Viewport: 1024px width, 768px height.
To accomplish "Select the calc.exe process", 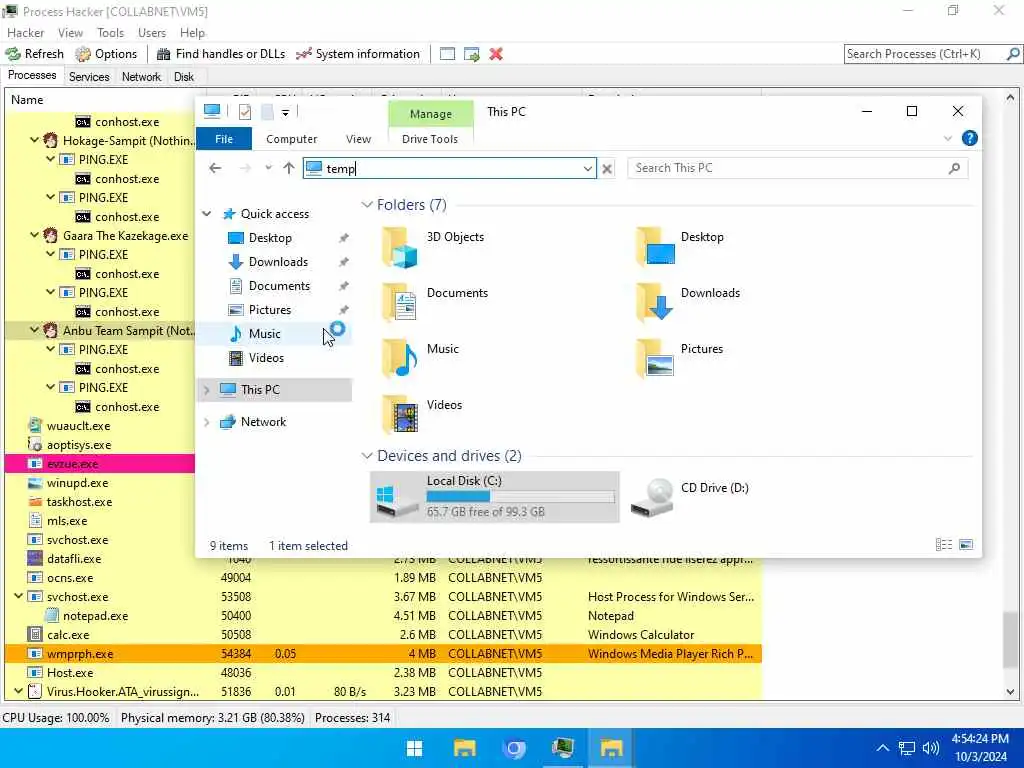I will (x=383, y=635).
